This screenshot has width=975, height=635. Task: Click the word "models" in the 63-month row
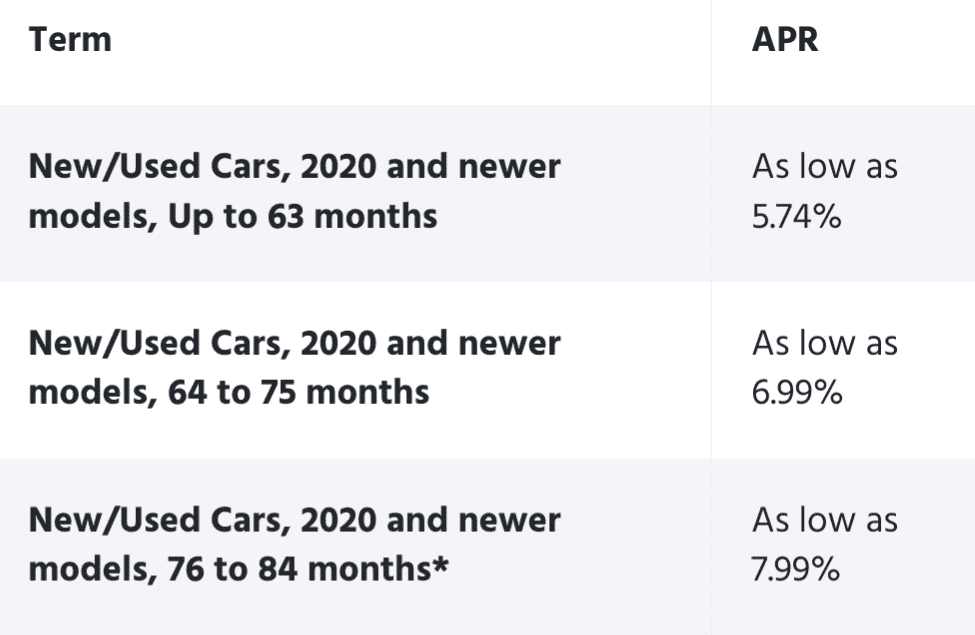pyautogui.click(x=87, y=217)
